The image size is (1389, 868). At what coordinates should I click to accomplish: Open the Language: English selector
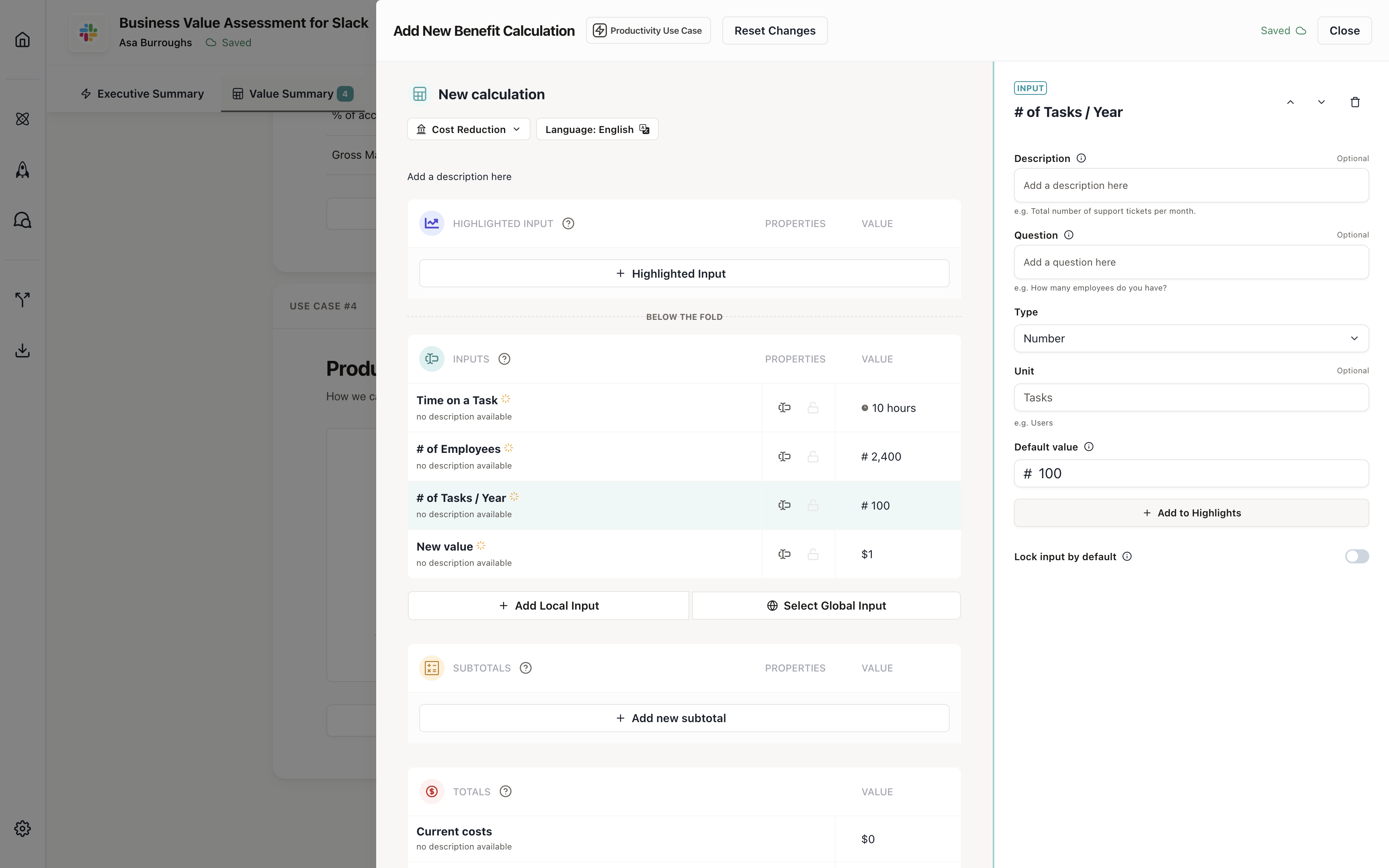click(597, 130)
